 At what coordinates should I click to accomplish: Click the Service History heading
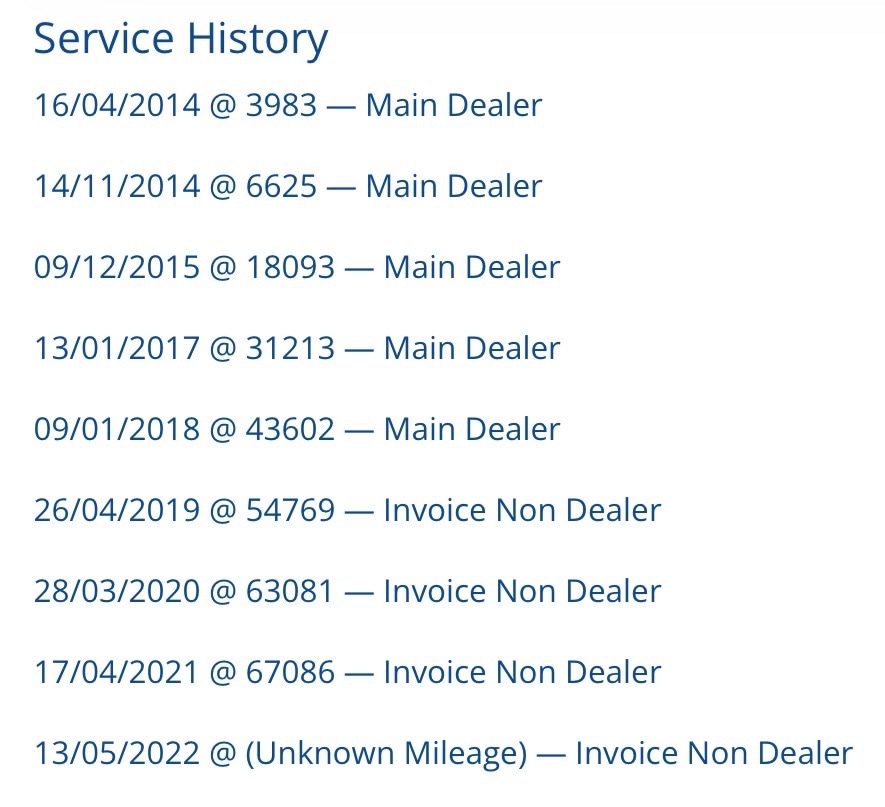[181, 40]
